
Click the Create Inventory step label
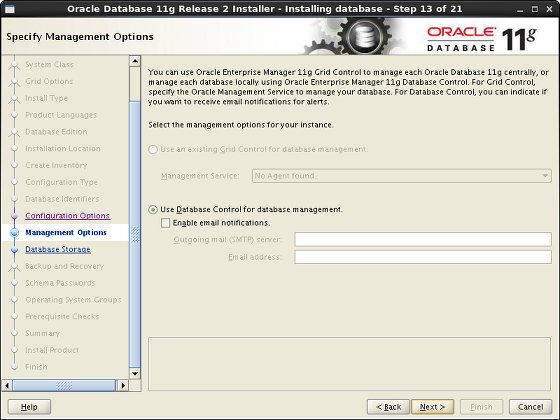point(56,165)
